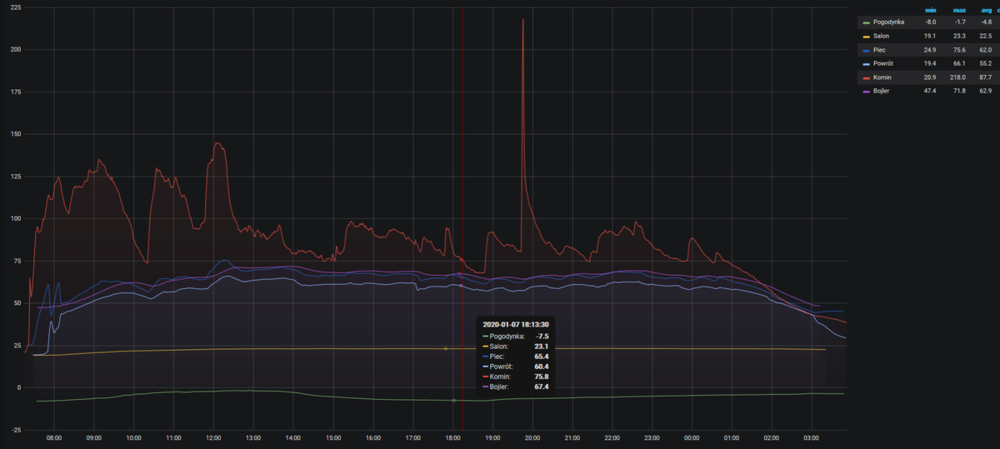Viewport: 1000px width, 449px height.
Task: Click the red Komin legend color swatch
Action: tap(865, 77)
